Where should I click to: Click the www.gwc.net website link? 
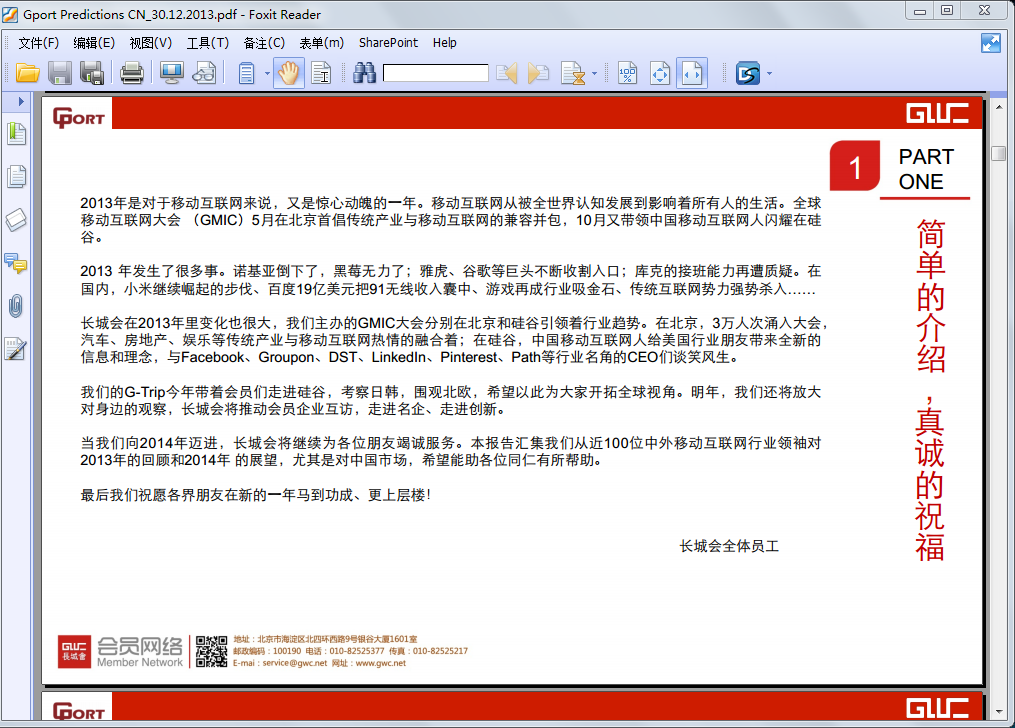pos(381,663)
